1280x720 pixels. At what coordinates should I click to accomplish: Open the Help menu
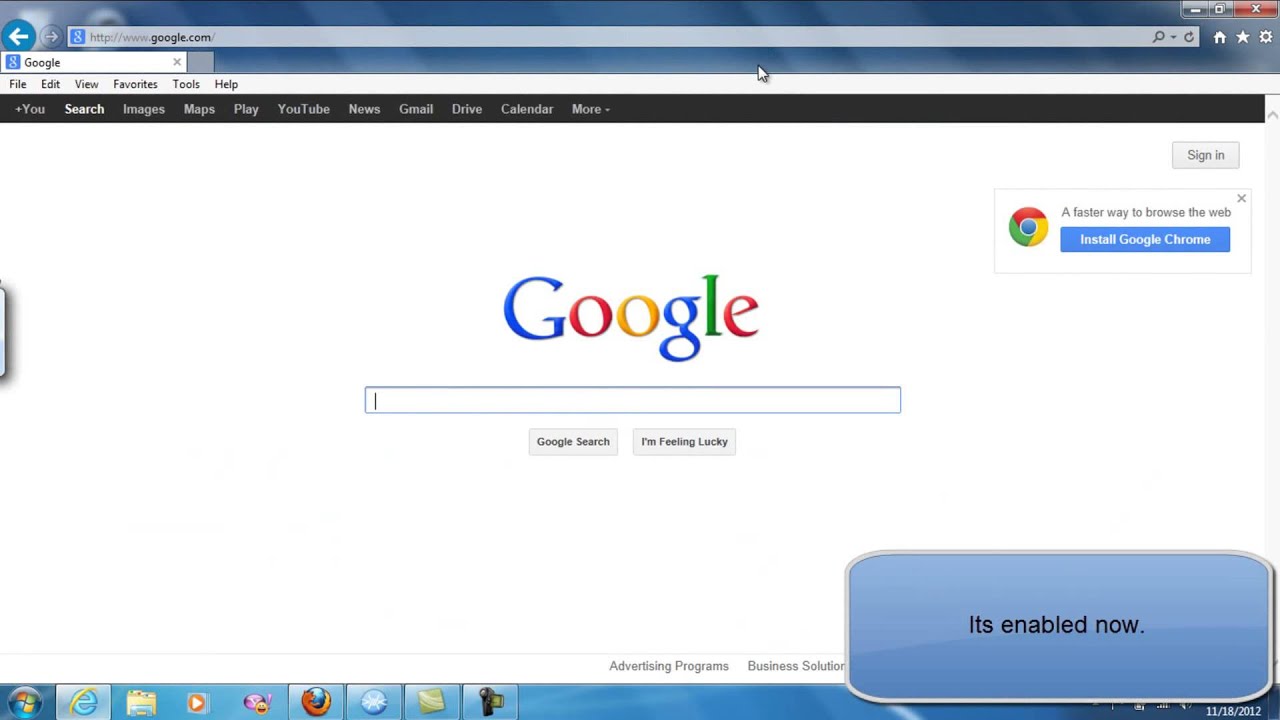226,84
